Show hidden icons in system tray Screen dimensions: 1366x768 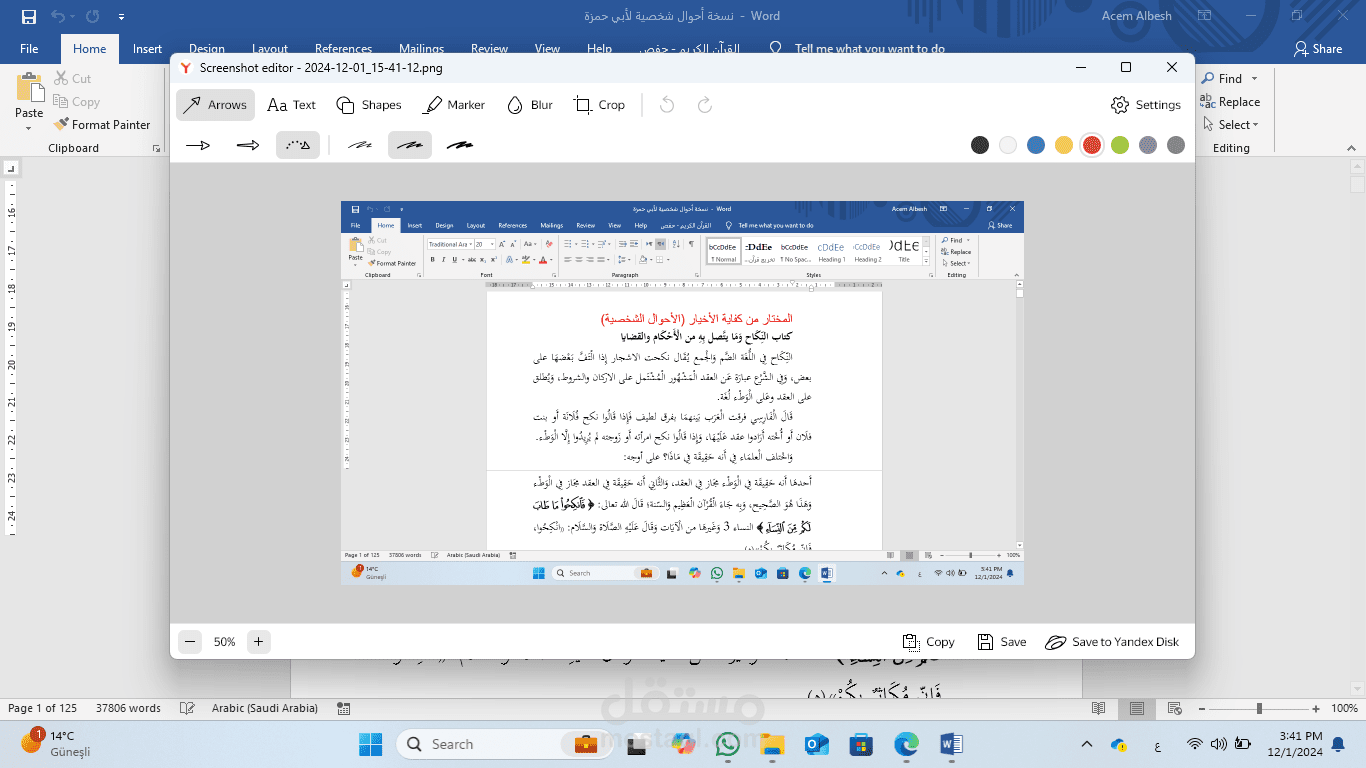coord(1087,744)
